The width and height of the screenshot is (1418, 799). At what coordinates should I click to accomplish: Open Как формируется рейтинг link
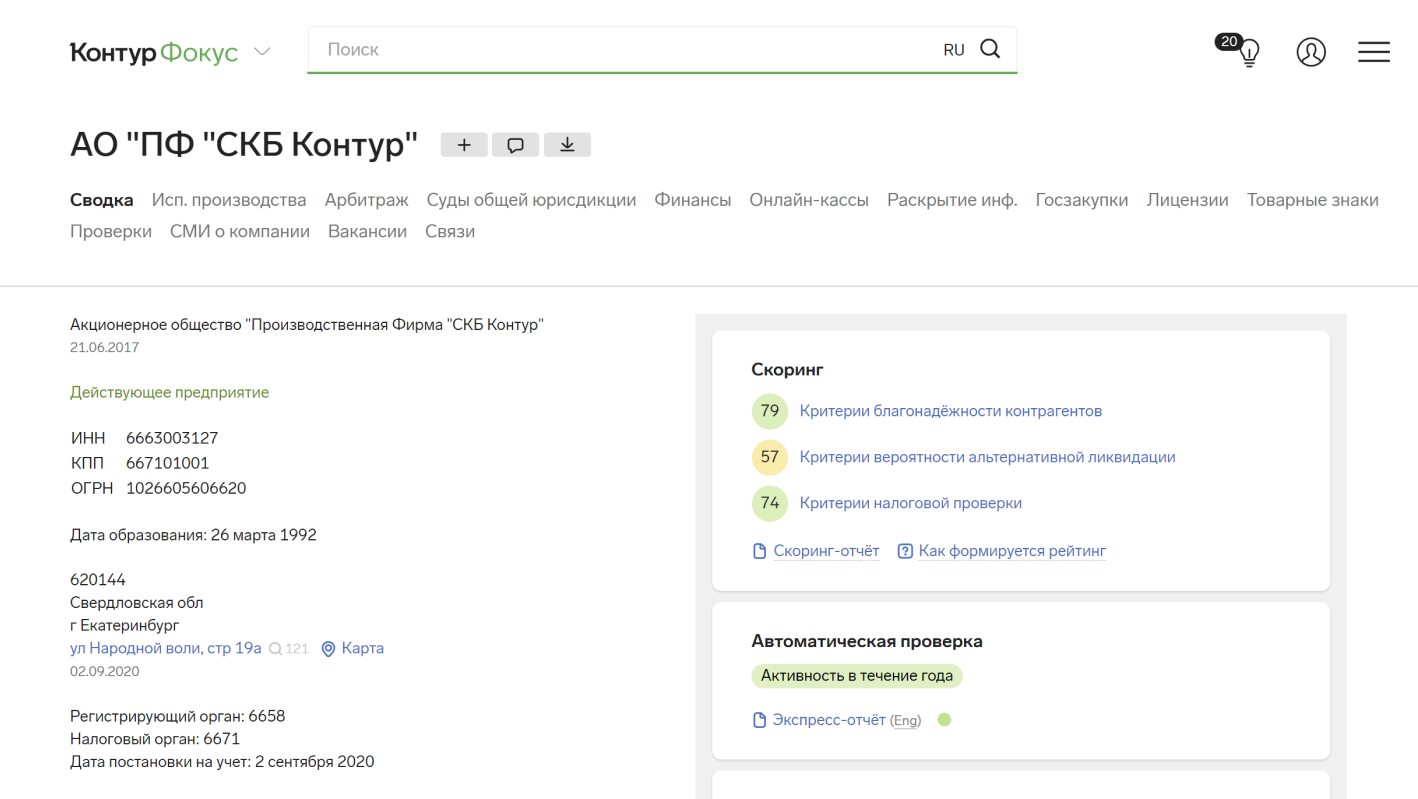(1012, 551)
